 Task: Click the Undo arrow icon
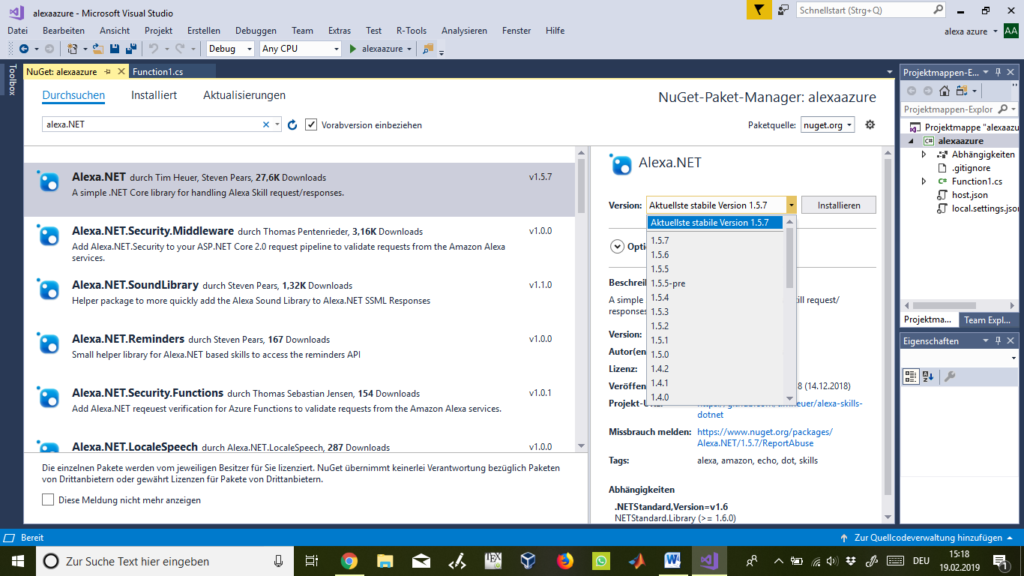click(x=153, y=49)
